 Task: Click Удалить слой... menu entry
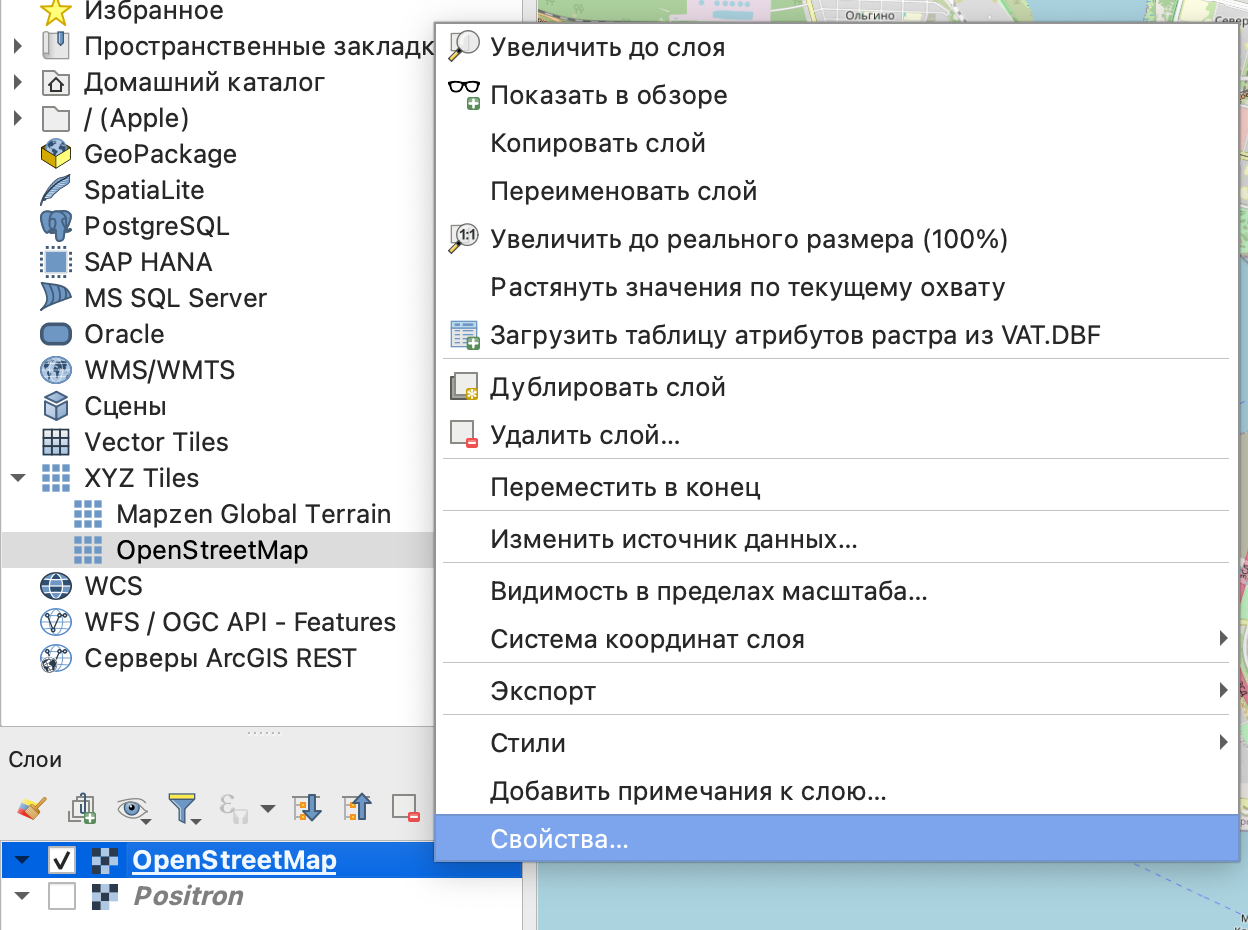[x=585, y=435]
